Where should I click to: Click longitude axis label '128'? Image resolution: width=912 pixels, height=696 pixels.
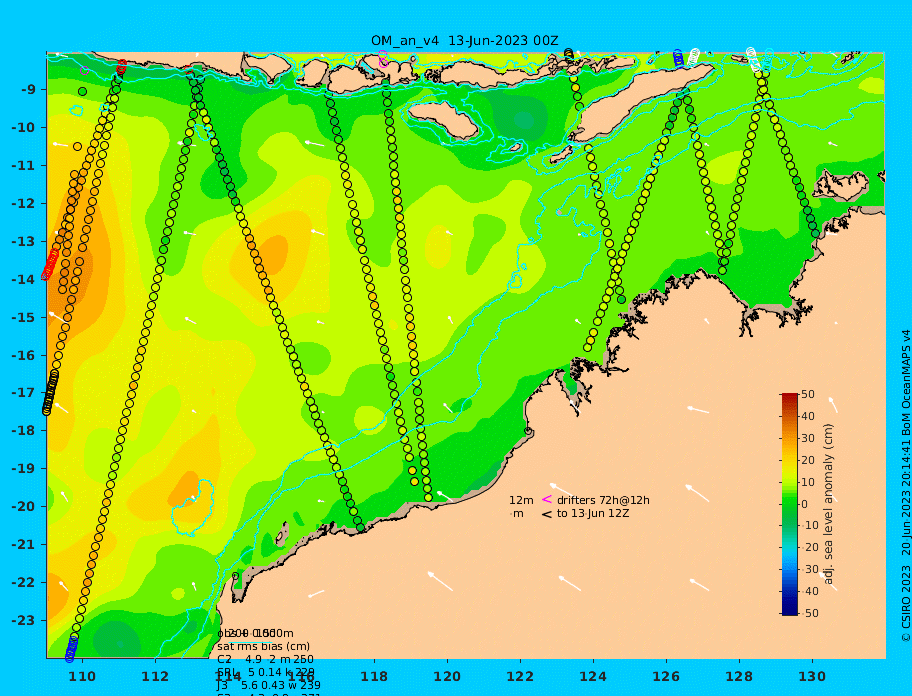coord(739,676)
